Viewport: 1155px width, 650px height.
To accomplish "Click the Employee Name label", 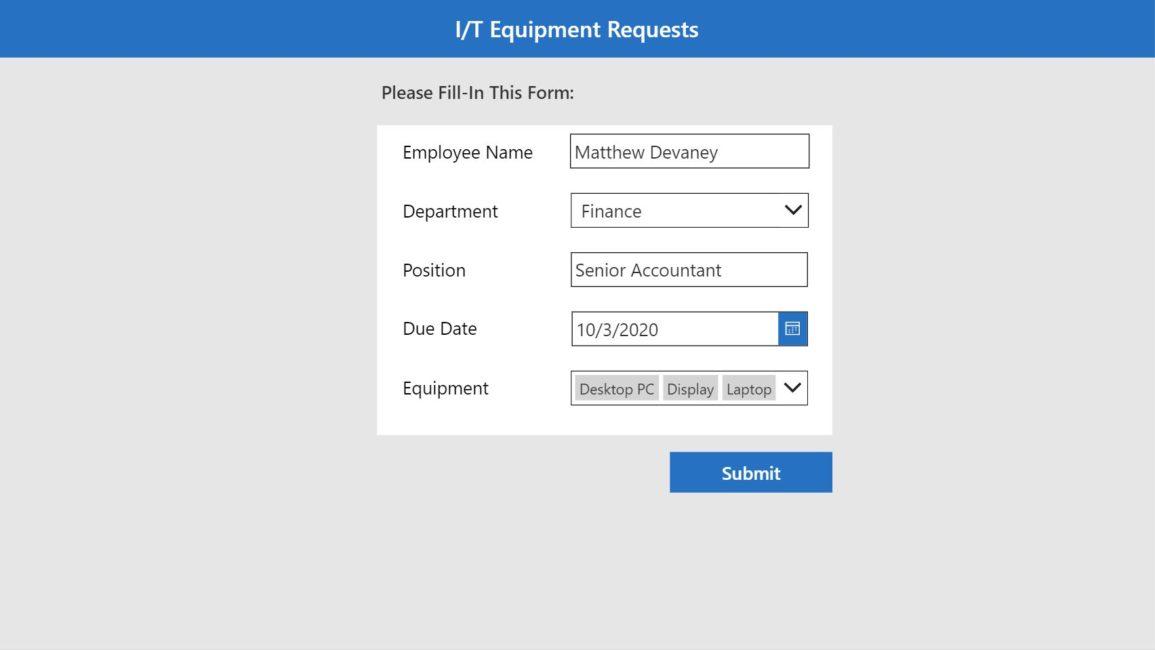I will pyautogui.click(x=467, y=152).
